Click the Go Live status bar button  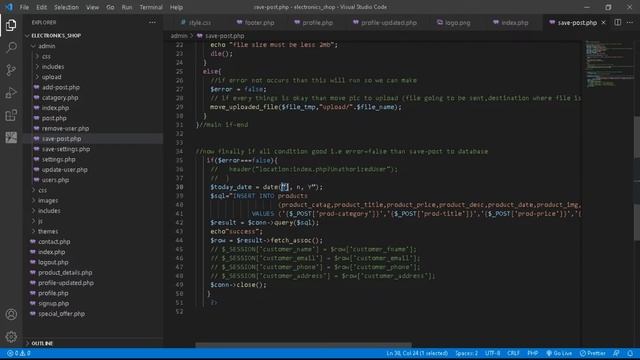(x=559, y=353)
